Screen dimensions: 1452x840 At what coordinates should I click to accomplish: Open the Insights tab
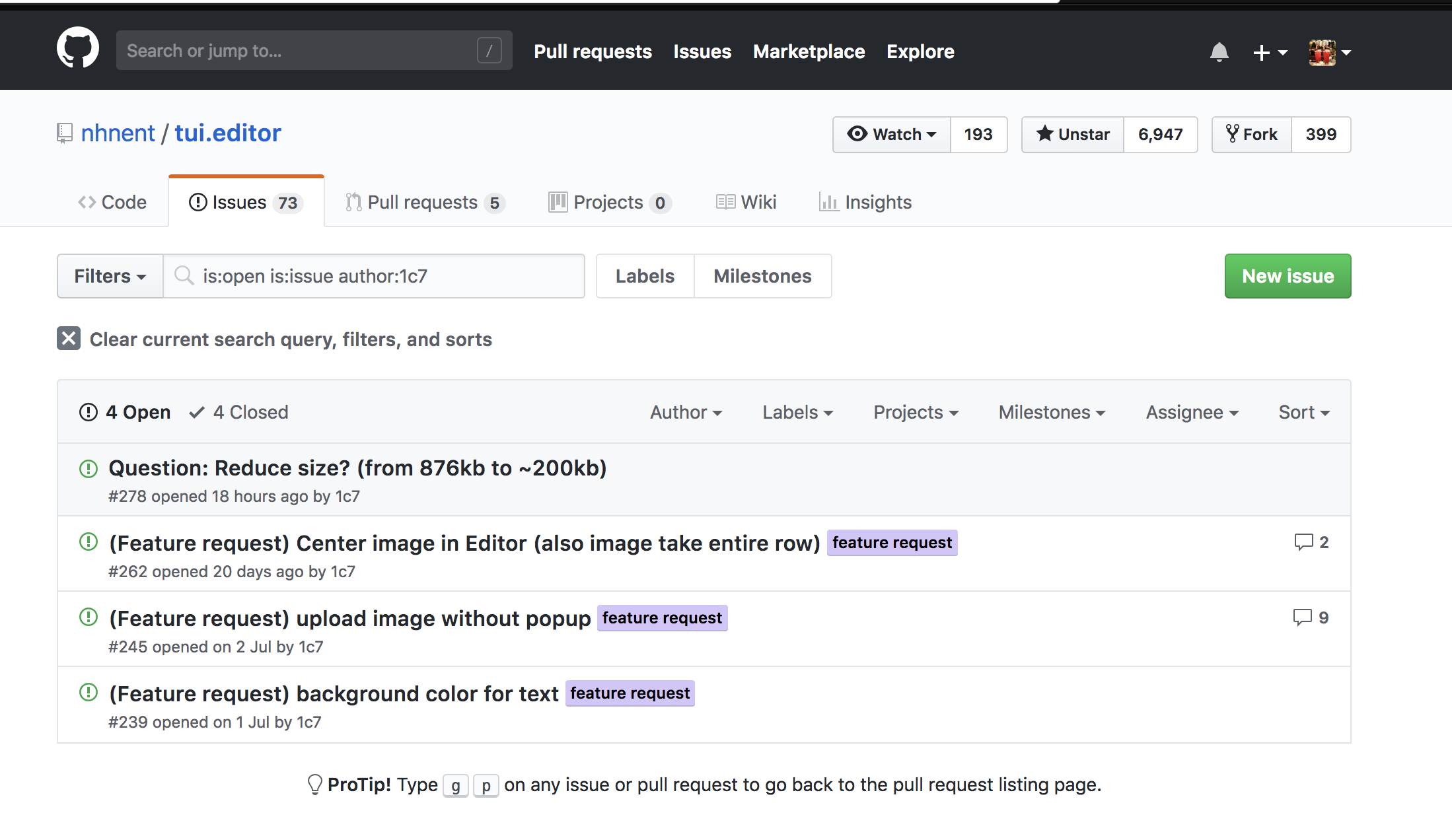tap(865, 202)
